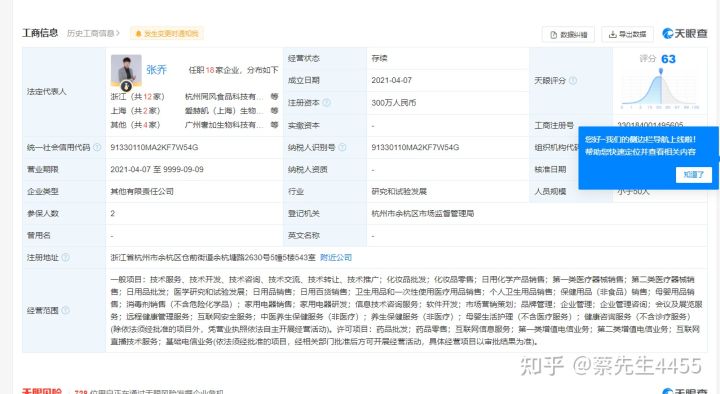Open the help icon beside 经营范围
Image resolution: width=720 pixels, height=394 pixels.
pos(66,310)
